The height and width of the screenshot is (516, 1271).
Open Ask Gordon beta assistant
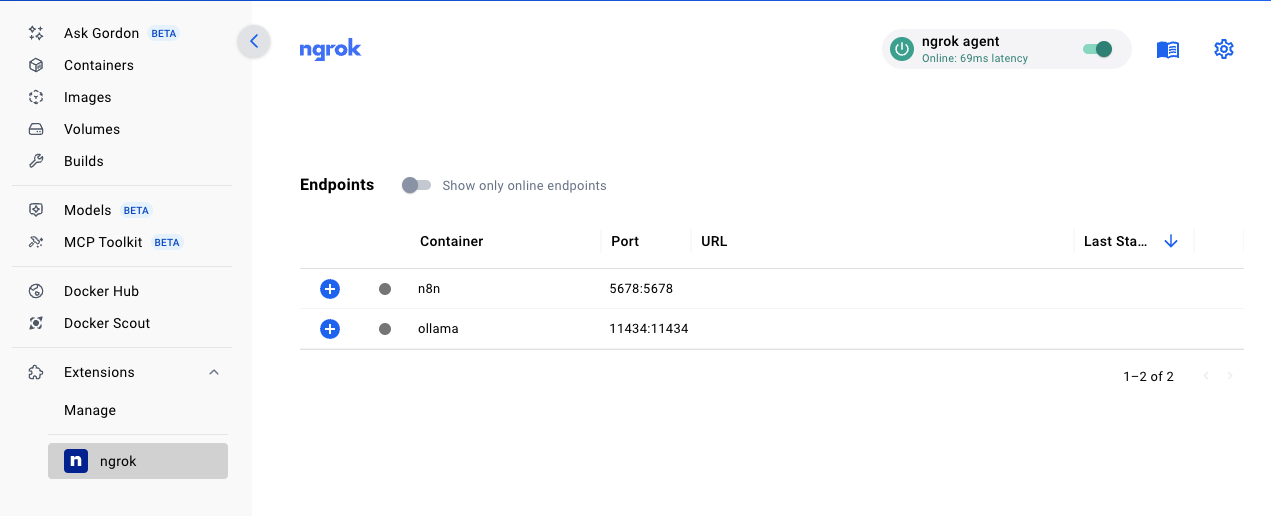point(101,33)
